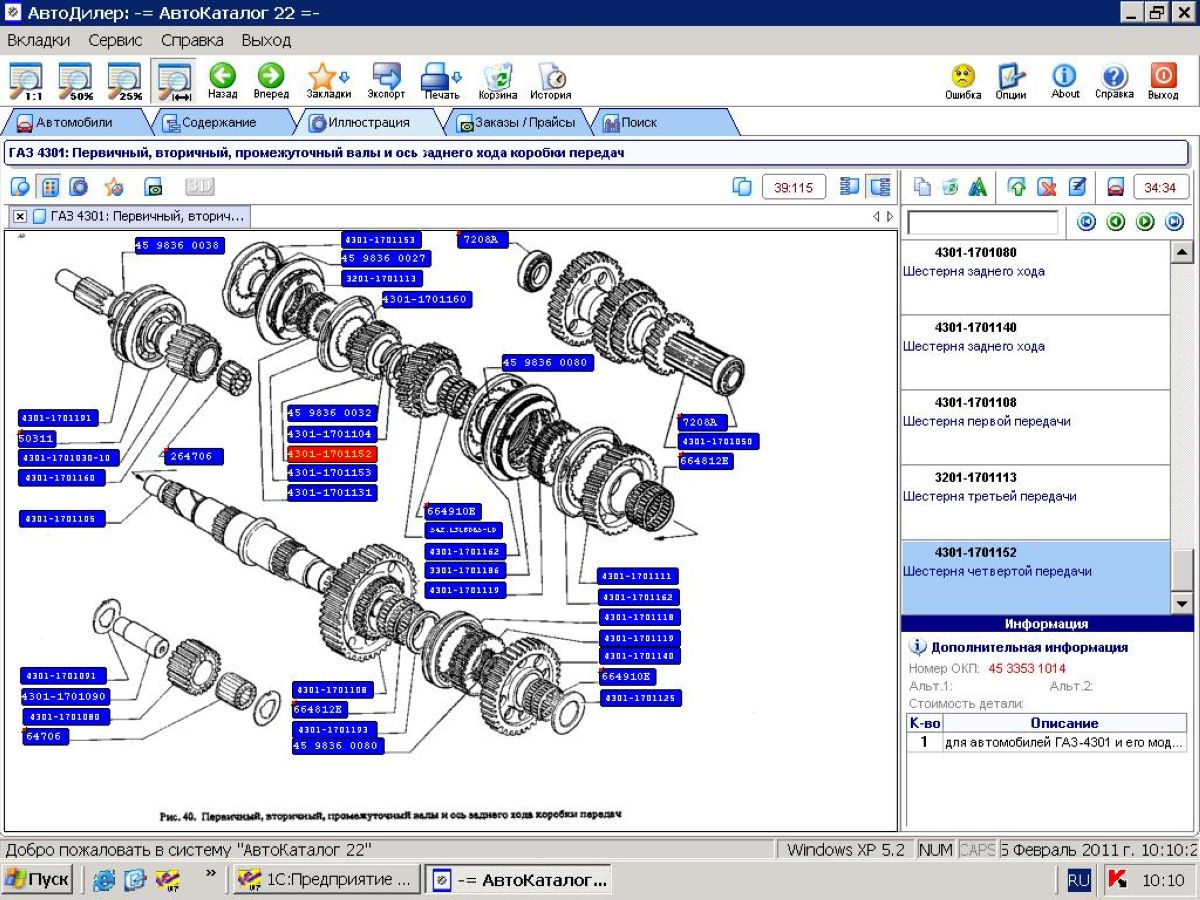Select part 3201-1701113 Шестерня третьей передачи
The height and width of the screenshot is (900, 1200).
(x=1035, y=502)
